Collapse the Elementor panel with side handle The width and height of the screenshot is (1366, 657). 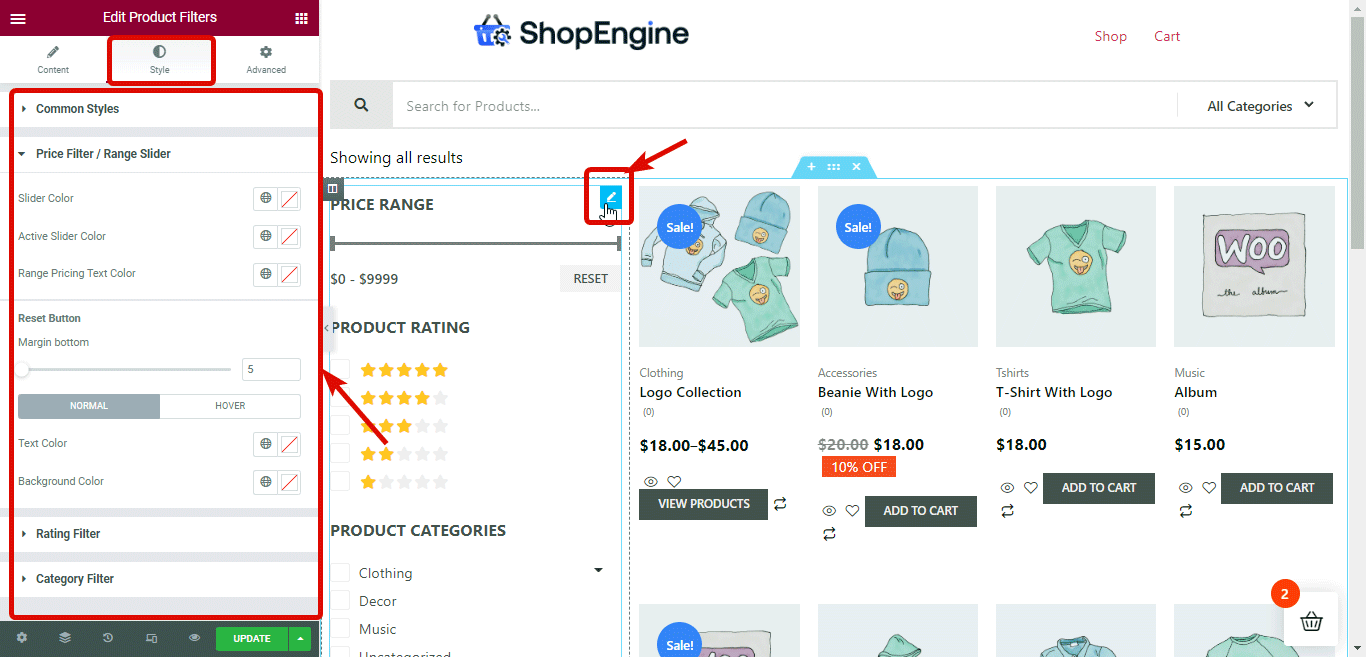327,328
